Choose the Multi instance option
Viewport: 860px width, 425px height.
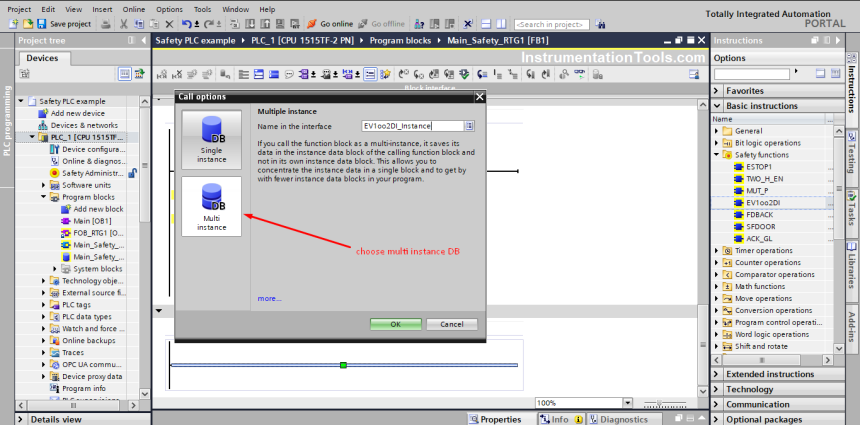click(x=212, y=206)
